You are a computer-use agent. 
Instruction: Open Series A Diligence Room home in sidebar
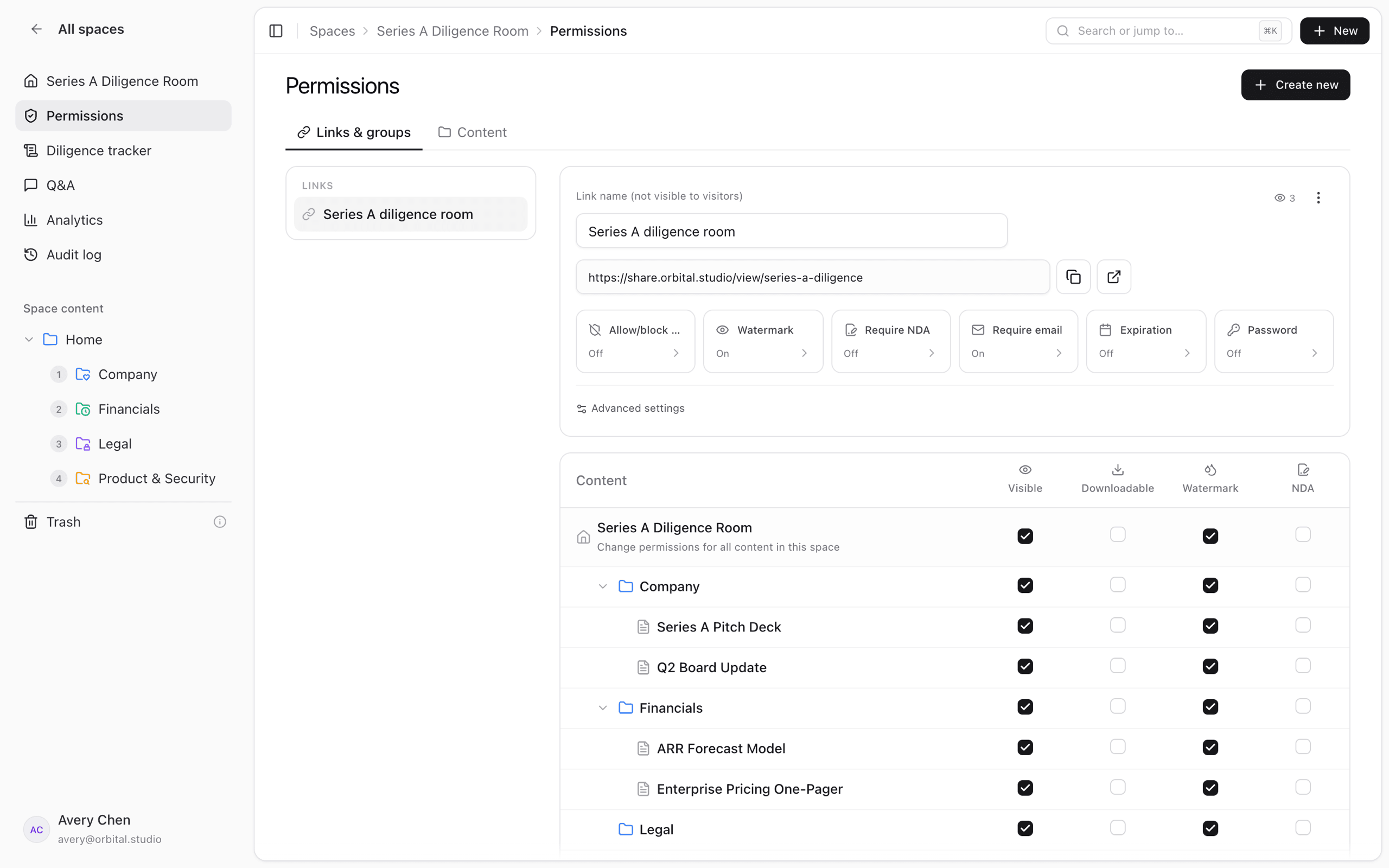(123, 81)
